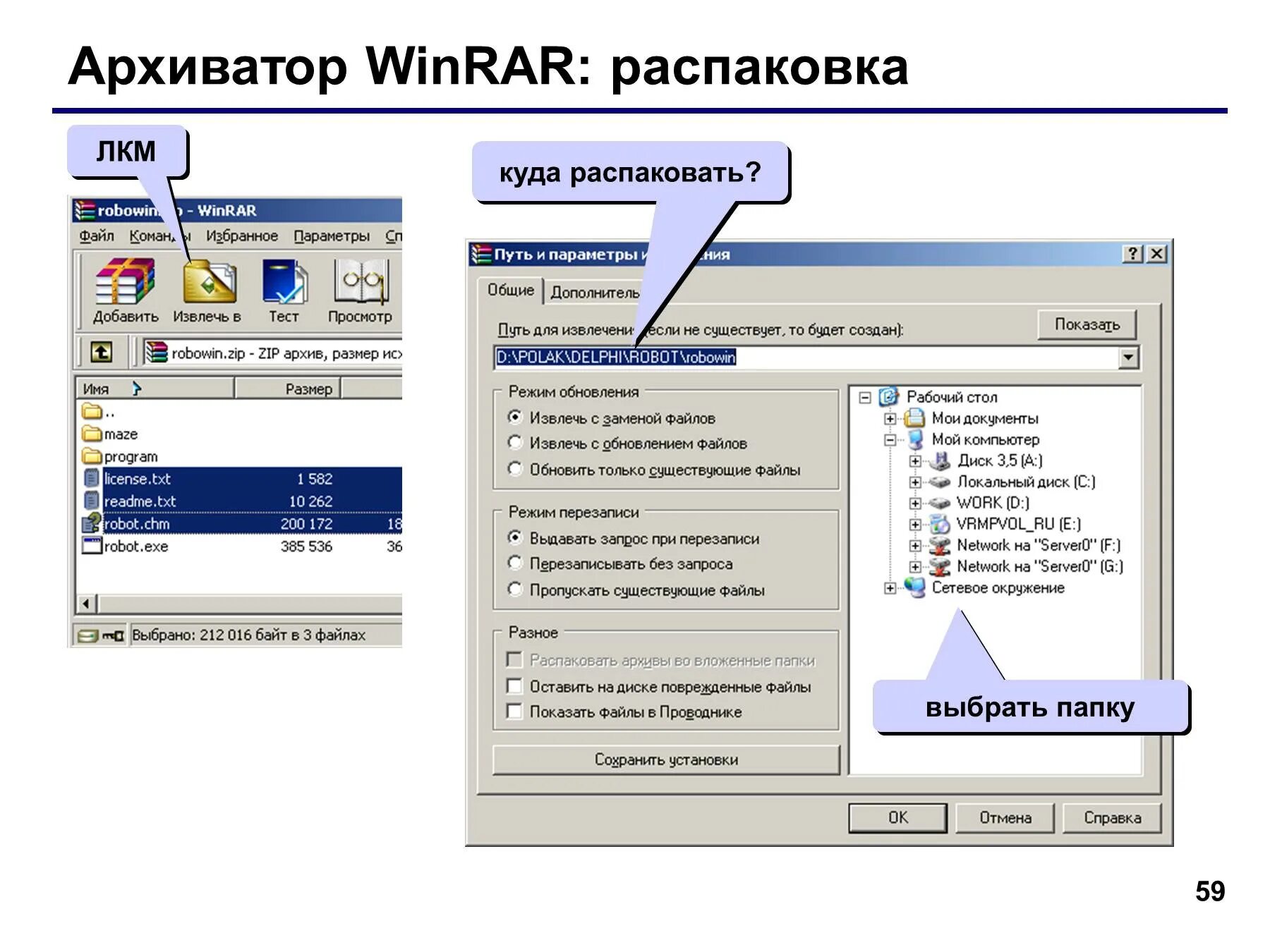Viewport: 1270px width, 952px height.
Task: Click the robot.chm help file icon
Action: pyautogui.click(x=92, y=523)
